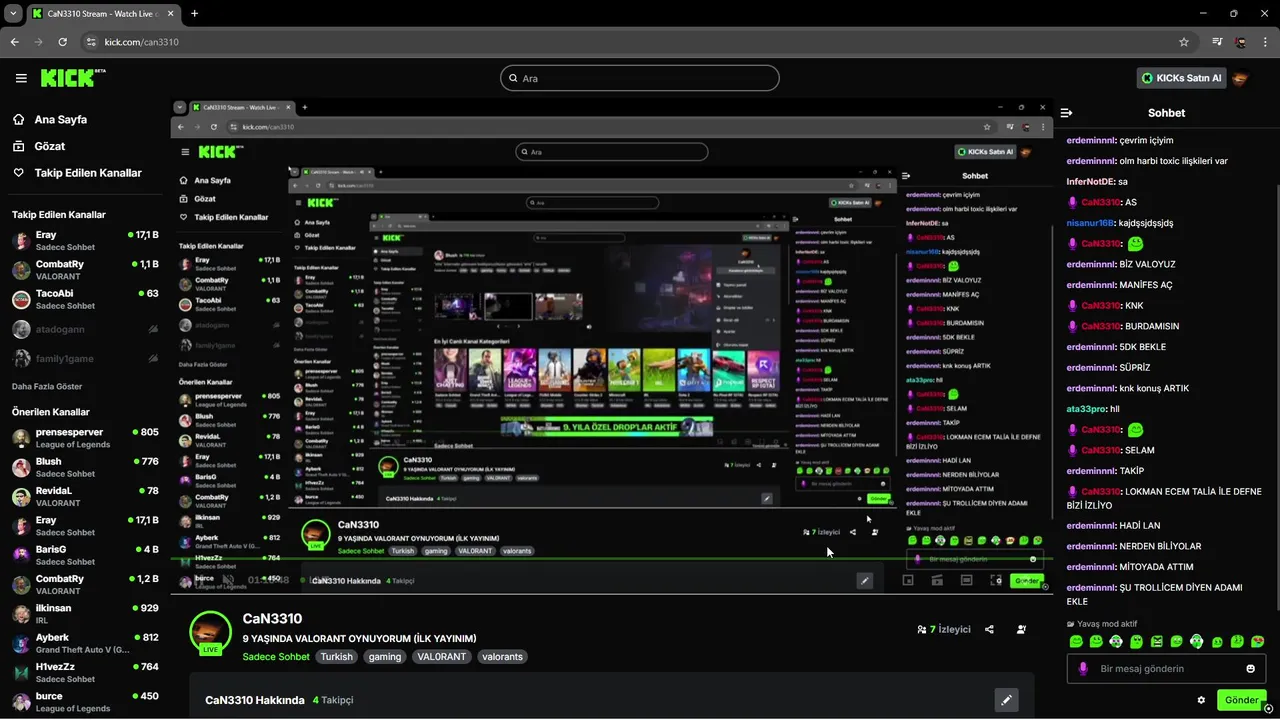Reload the kick.com page
This screenshot has height=720, width=1280.
pyautogui.click(x=63, y=42)
